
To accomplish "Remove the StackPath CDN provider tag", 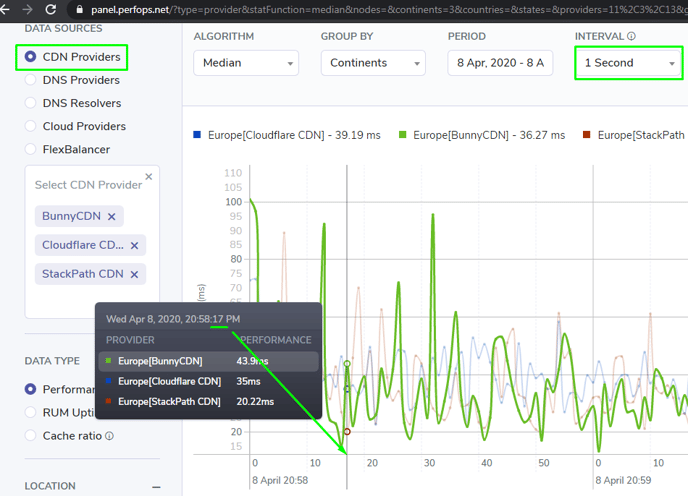I will pos(135,274).
